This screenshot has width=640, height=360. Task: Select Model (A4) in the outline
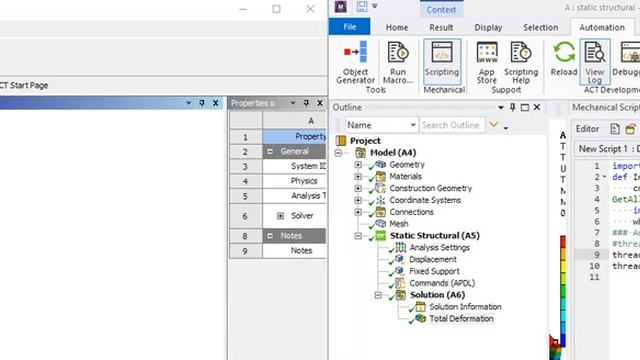[393, 153]
